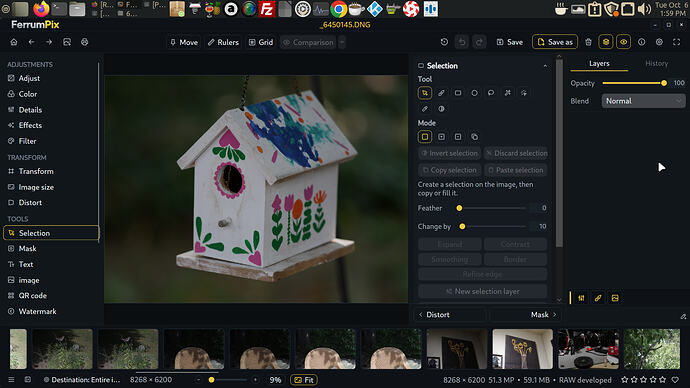Screen dimensions: 690x388
Task: Select the magic wand selection tool
Action: [507, 93]
